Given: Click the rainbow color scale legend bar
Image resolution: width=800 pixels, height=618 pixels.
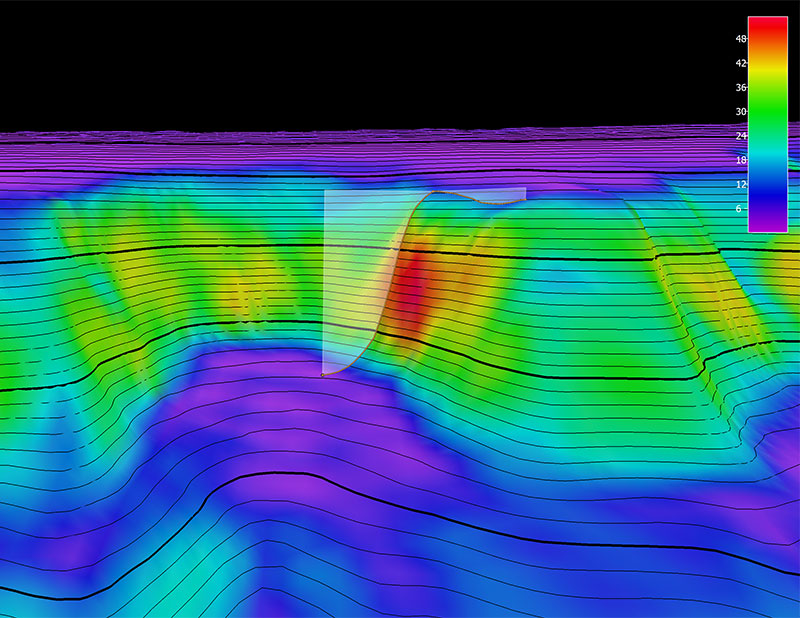Looking at the screenshot, I should click(x=768, y=125).
